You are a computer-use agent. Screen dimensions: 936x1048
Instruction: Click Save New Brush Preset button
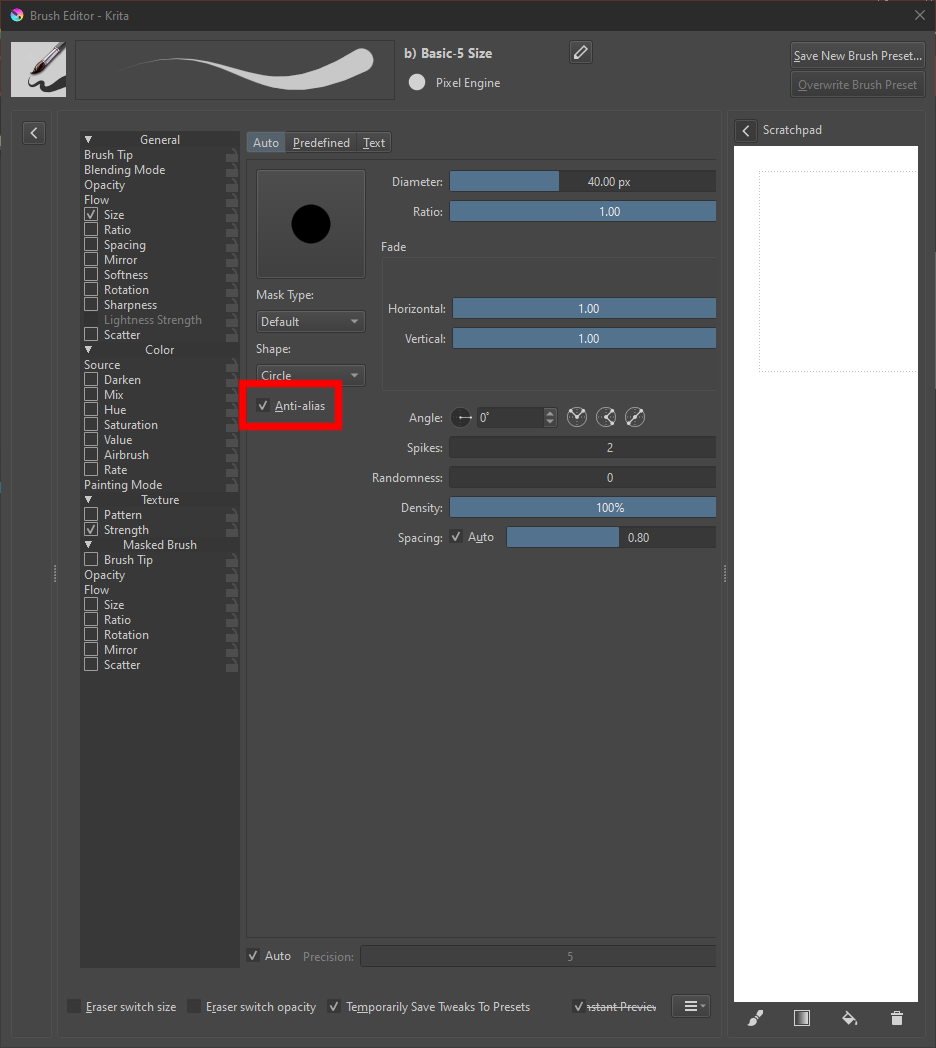(x=857, y=55)
